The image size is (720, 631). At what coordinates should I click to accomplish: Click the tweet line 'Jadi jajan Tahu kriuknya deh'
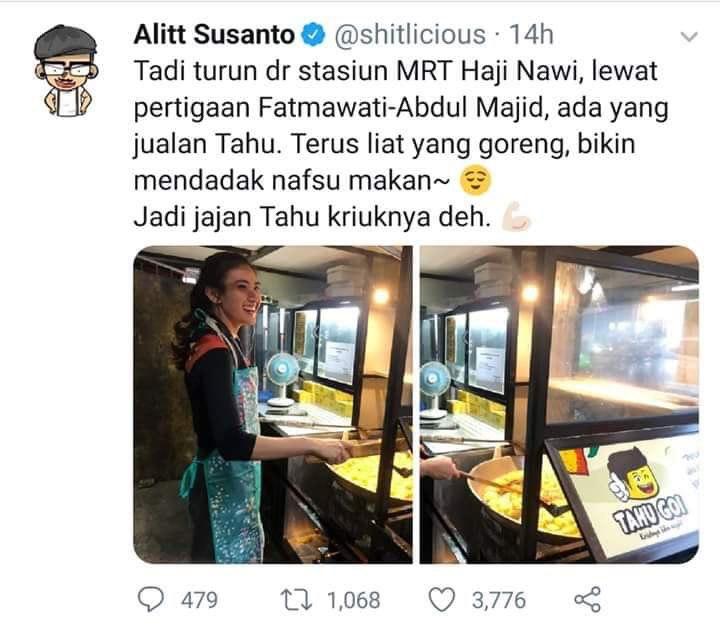pyautogui.click(x=313, y=217)
